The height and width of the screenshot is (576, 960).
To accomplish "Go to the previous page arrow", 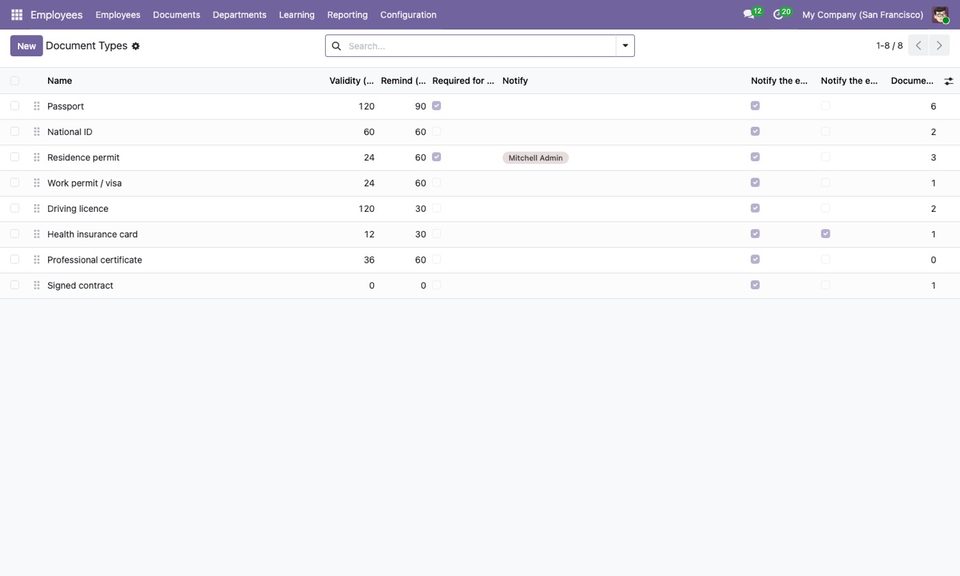I will coord(918,46).
